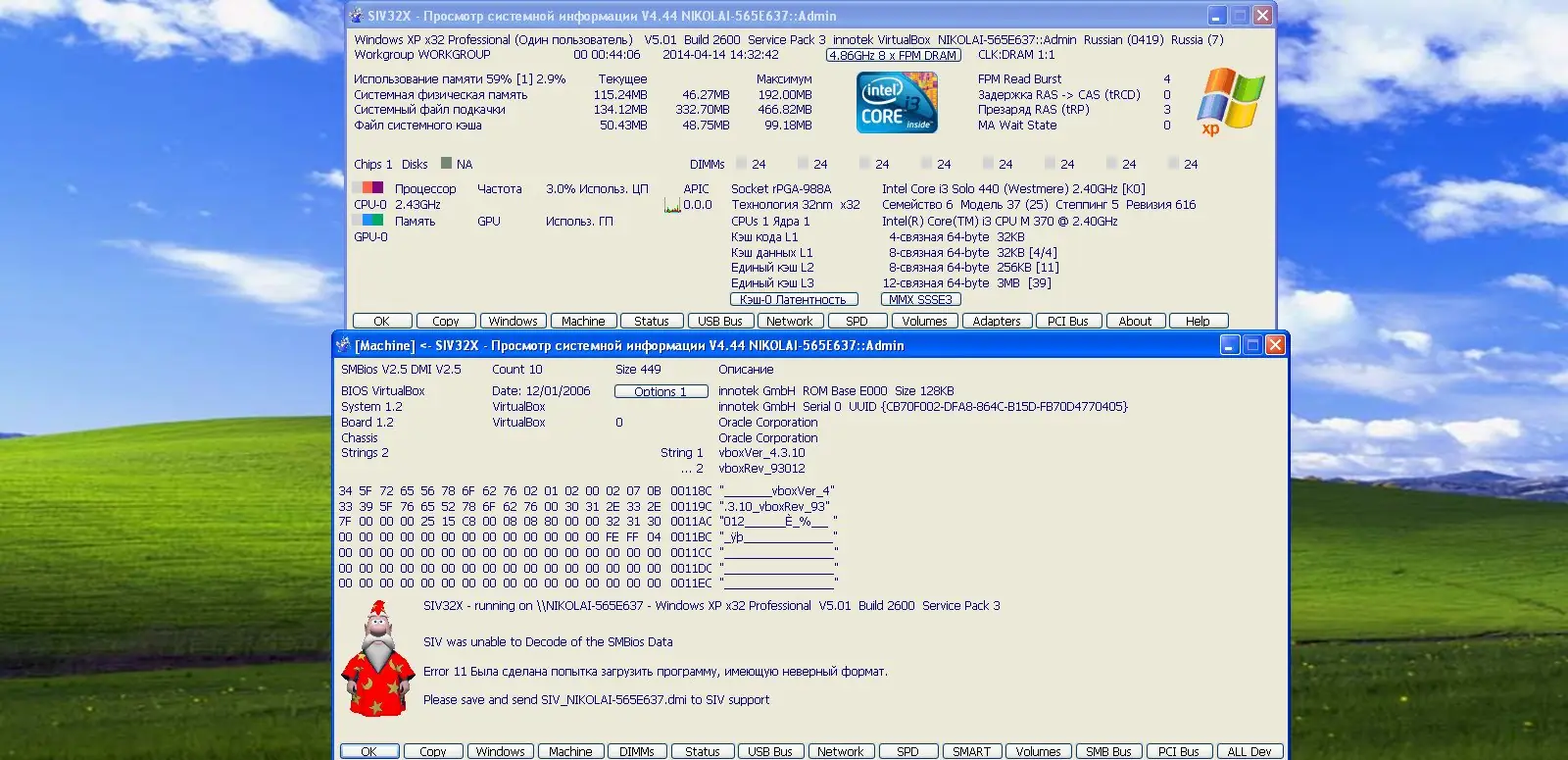
Task: Click the colored legend beside Память
Action: pos(370,221)
